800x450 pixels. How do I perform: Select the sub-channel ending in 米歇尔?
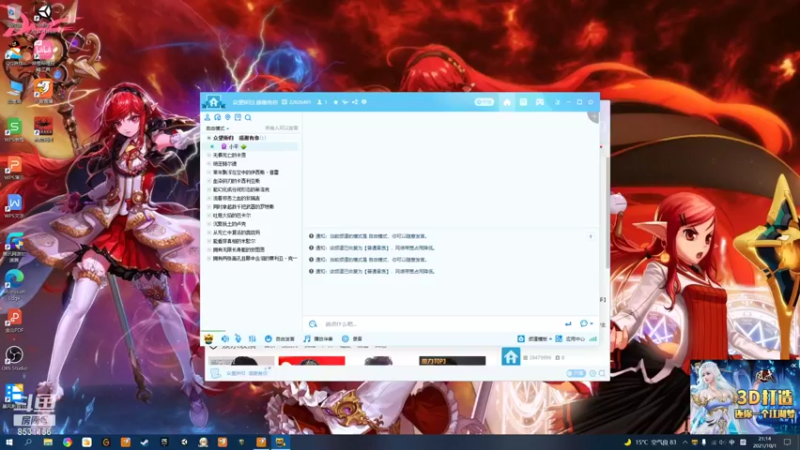[x=234, y=241]
